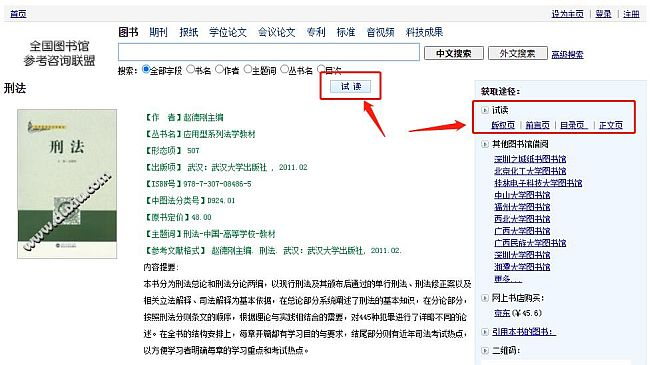Expand the 网上书店购买 arrow icon
This screenshot has height=365, width=650.
(485, 298)
